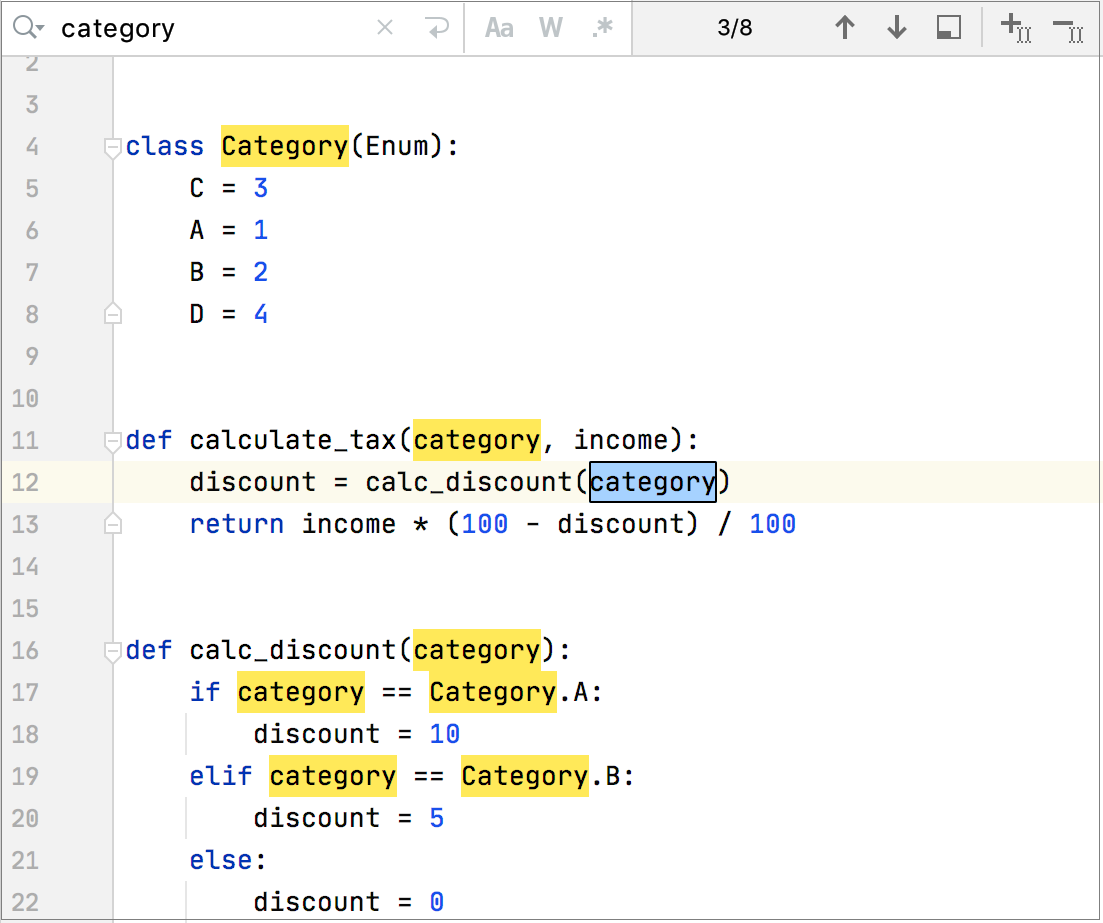Screen dimensions: 1103x923
Task: Click the insert newline arrow icon
Action: pyautogui.click(x=438, y=28)
